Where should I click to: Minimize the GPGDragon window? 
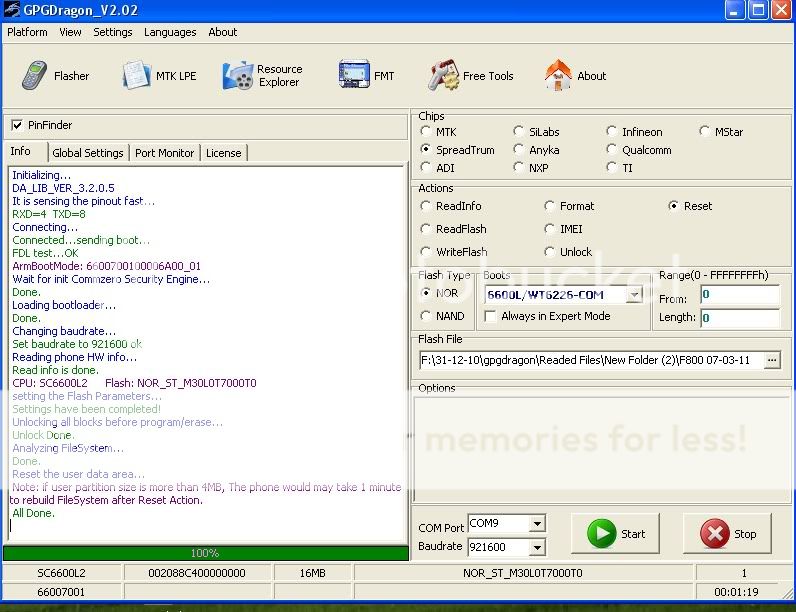[735, 10]
